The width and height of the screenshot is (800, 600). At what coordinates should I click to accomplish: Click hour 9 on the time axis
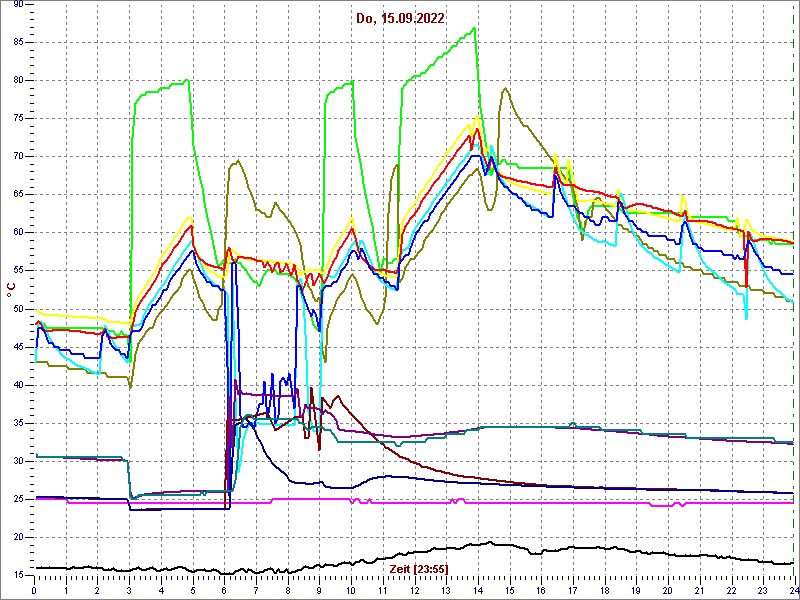coord(319,590)
